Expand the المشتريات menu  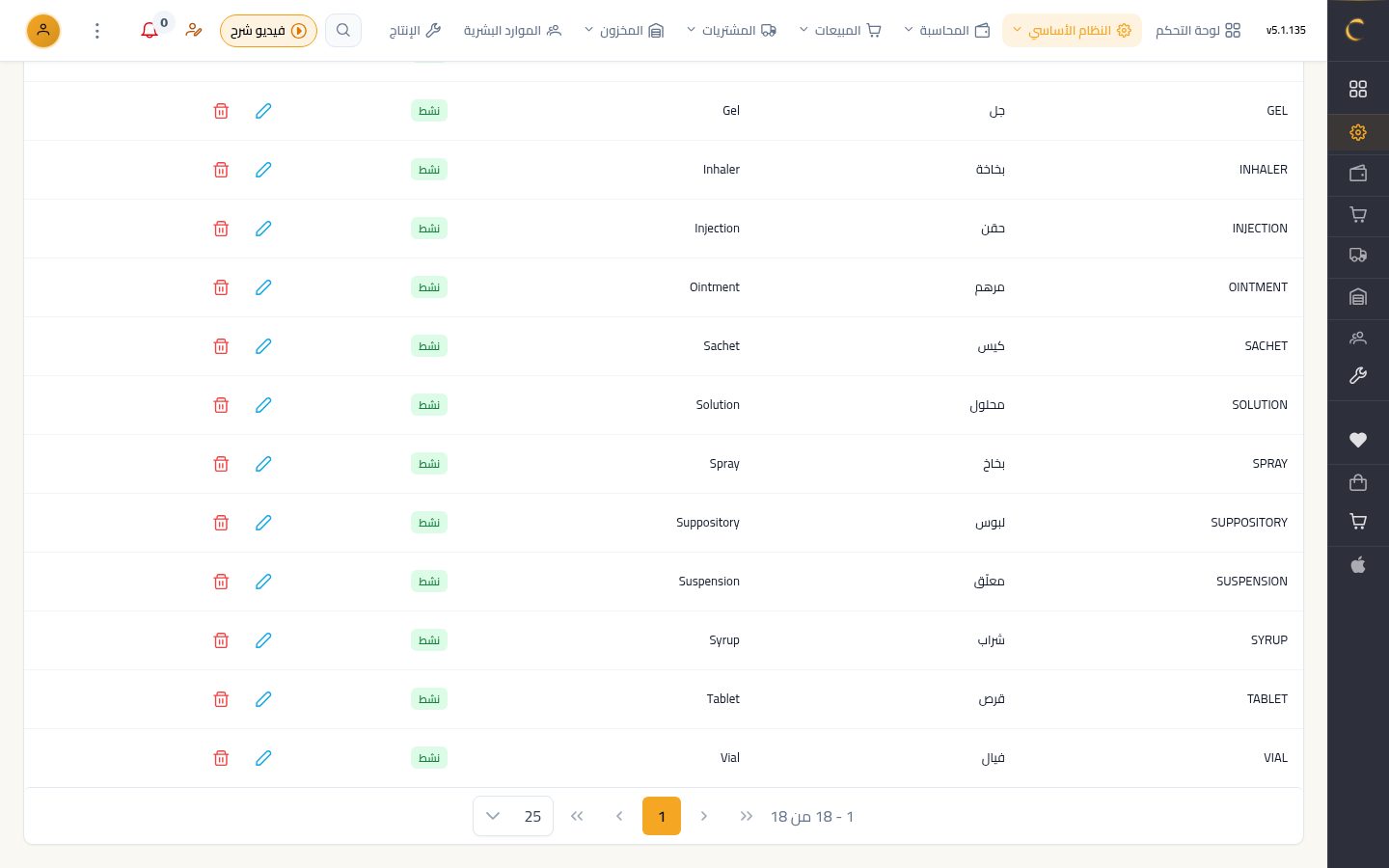tap(731, 31)
